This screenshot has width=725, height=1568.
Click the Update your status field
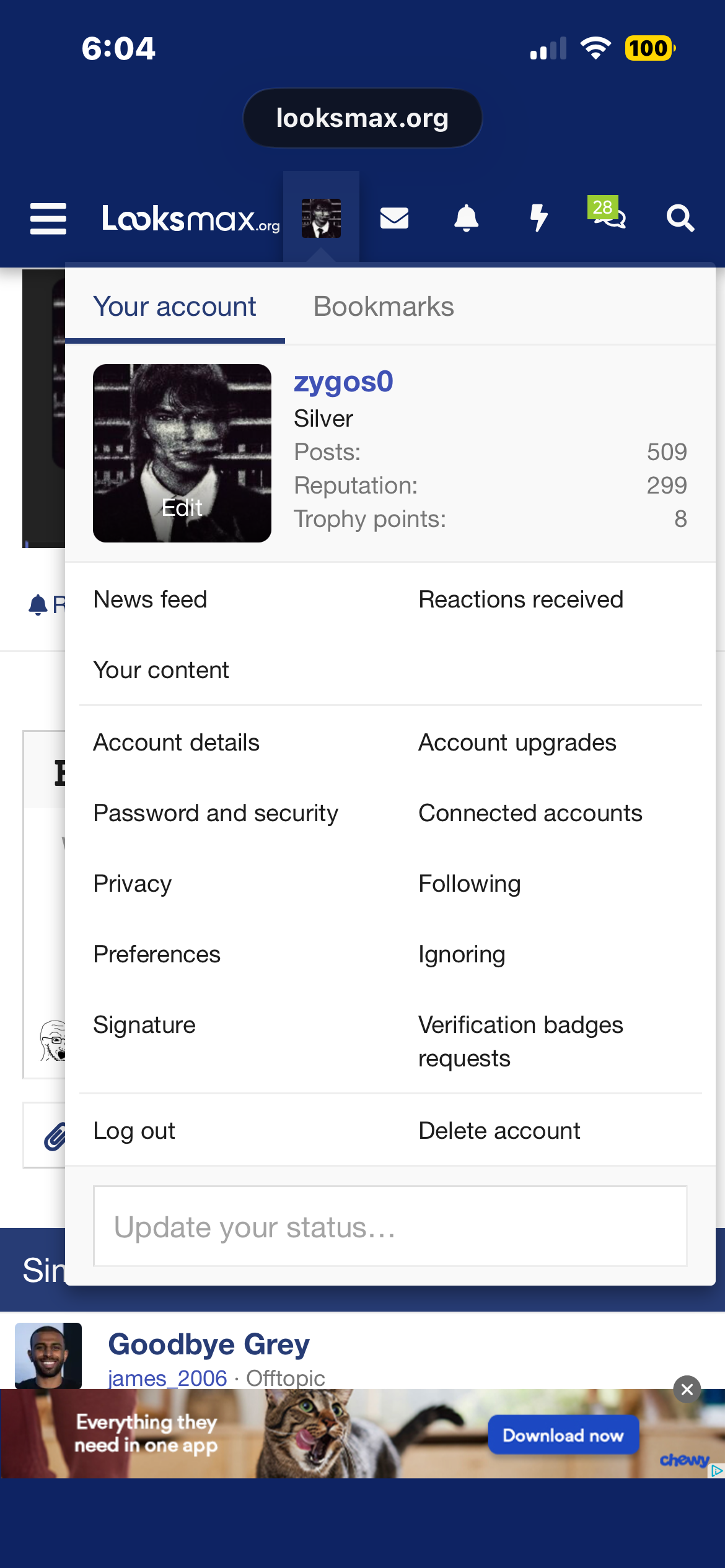coord(390,1227)
